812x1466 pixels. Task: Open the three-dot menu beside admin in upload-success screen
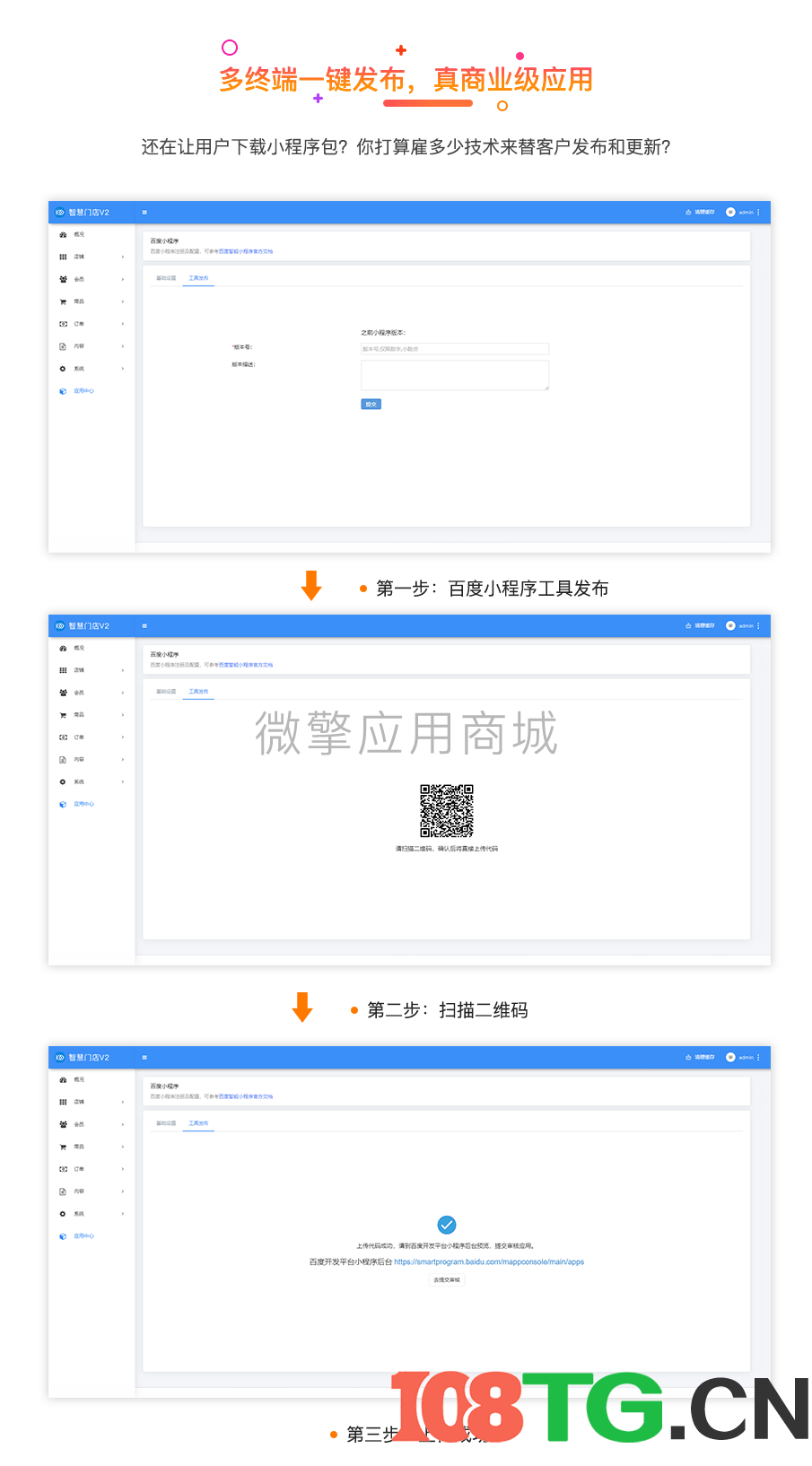[758, 1058]
